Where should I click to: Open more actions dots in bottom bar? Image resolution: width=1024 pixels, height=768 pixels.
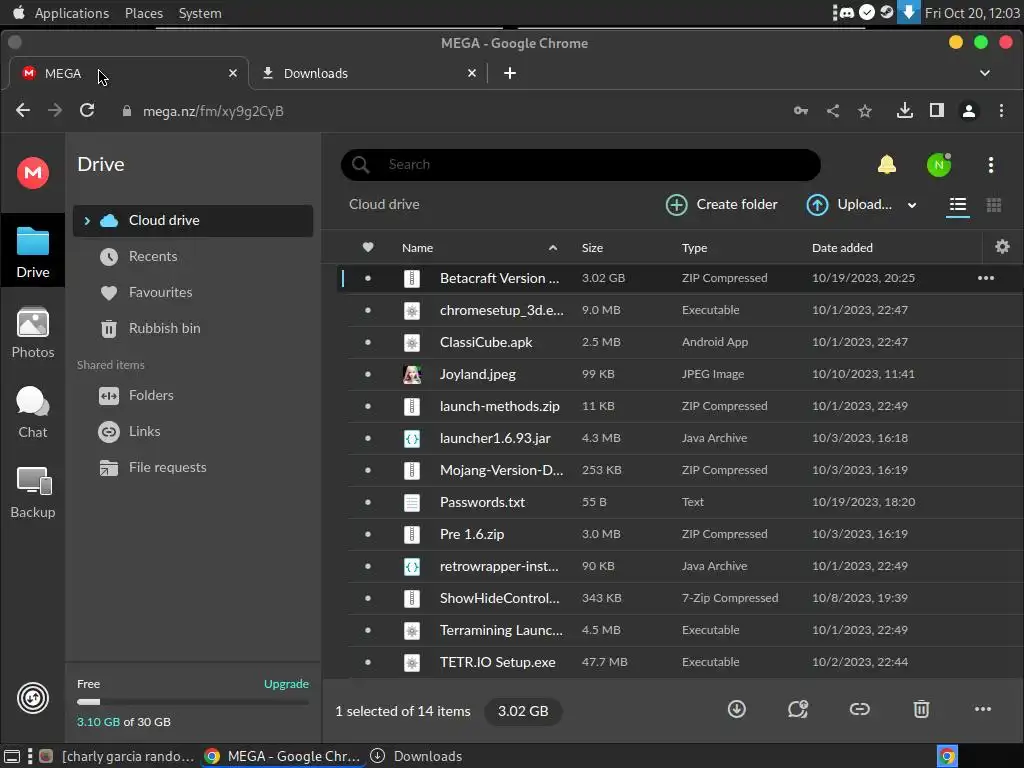coord(982,709)
